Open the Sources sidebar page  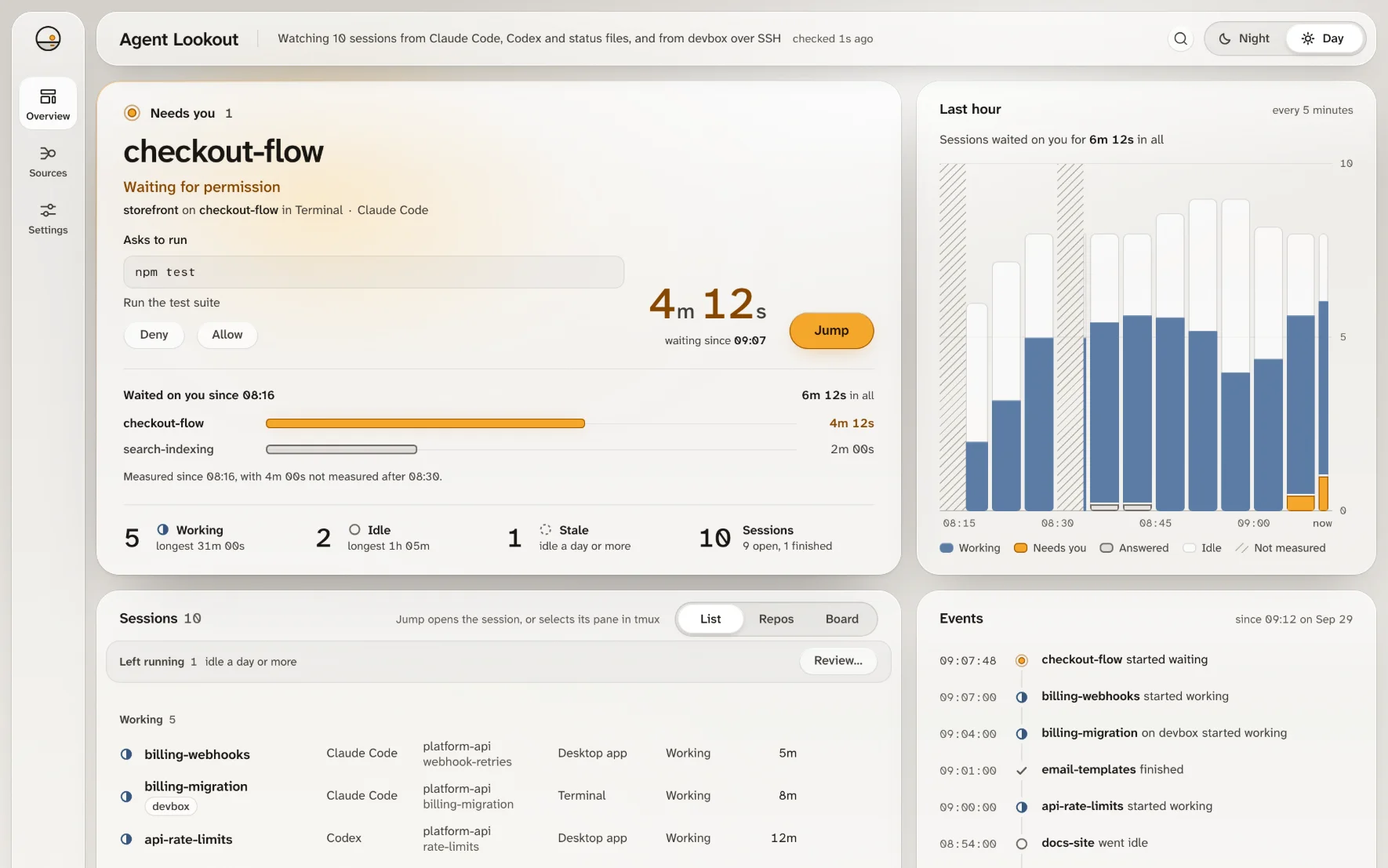tap(48, 162)
